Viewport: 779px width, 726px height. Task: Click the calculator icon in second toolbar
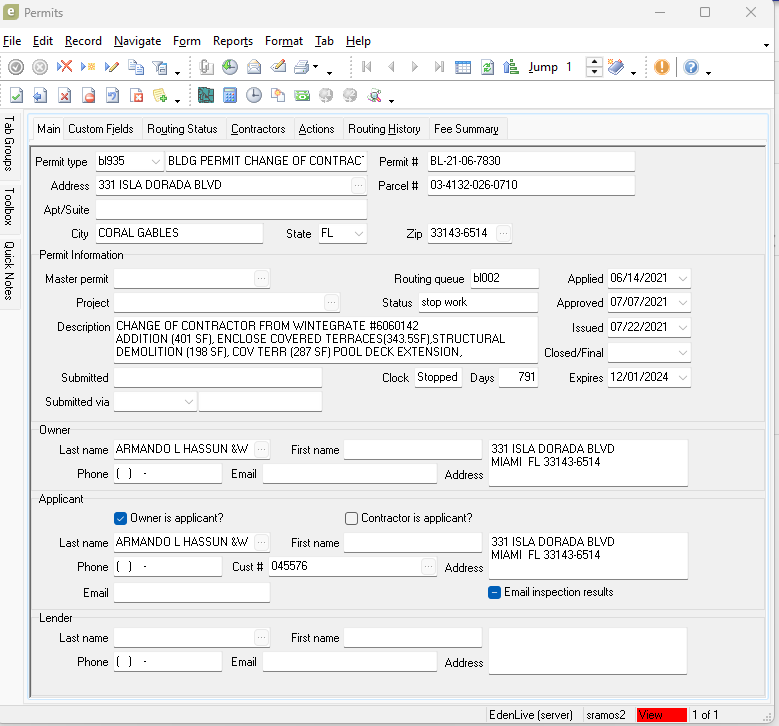(230, 96)
